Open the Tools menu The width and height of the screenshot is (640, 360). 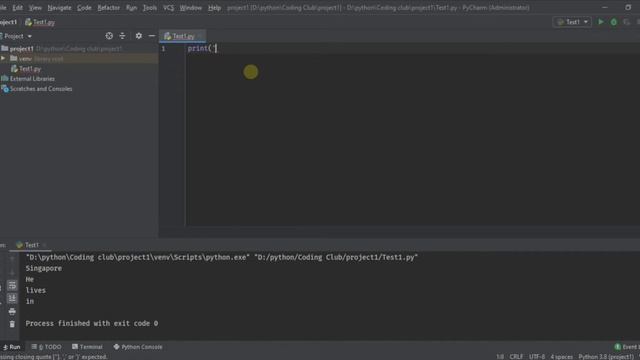coord(150,8)
